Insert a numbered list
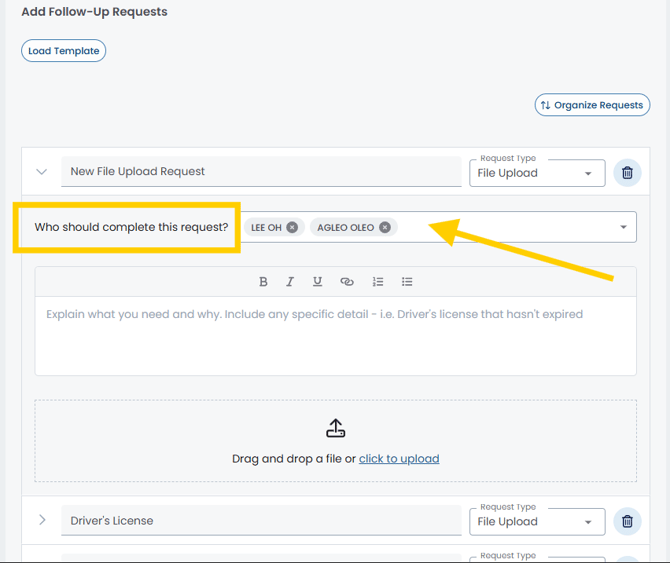 378,282
